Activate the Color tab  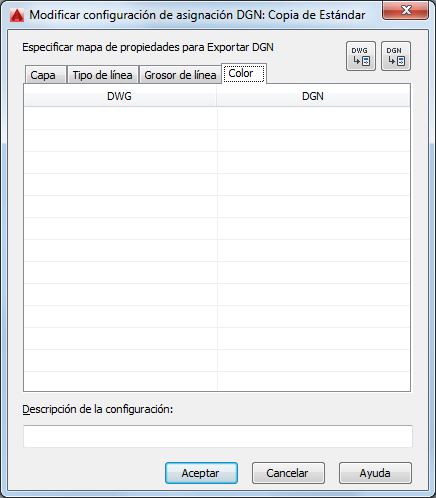[x=244, y=73]
